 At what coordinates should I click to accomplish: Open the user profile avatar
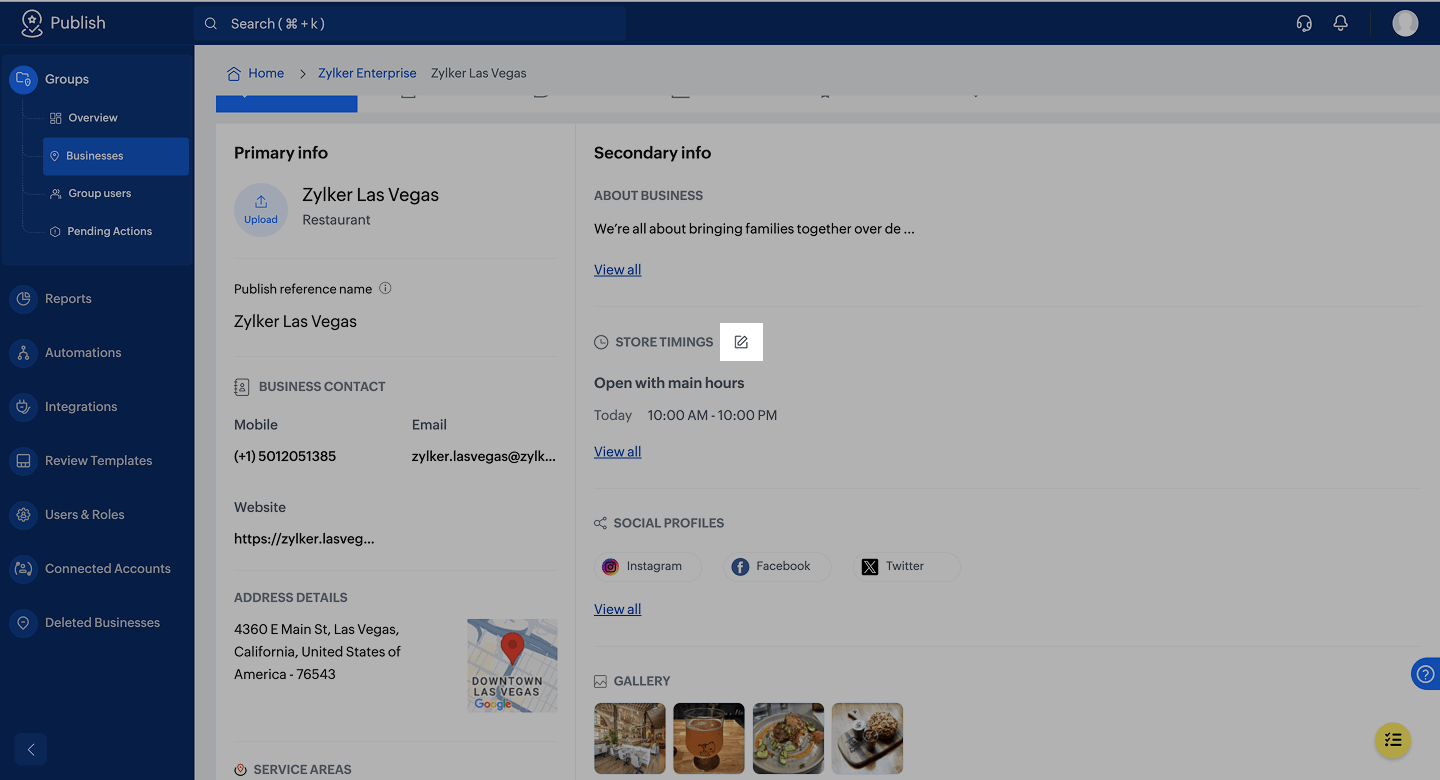click(x=1405, y=23)
